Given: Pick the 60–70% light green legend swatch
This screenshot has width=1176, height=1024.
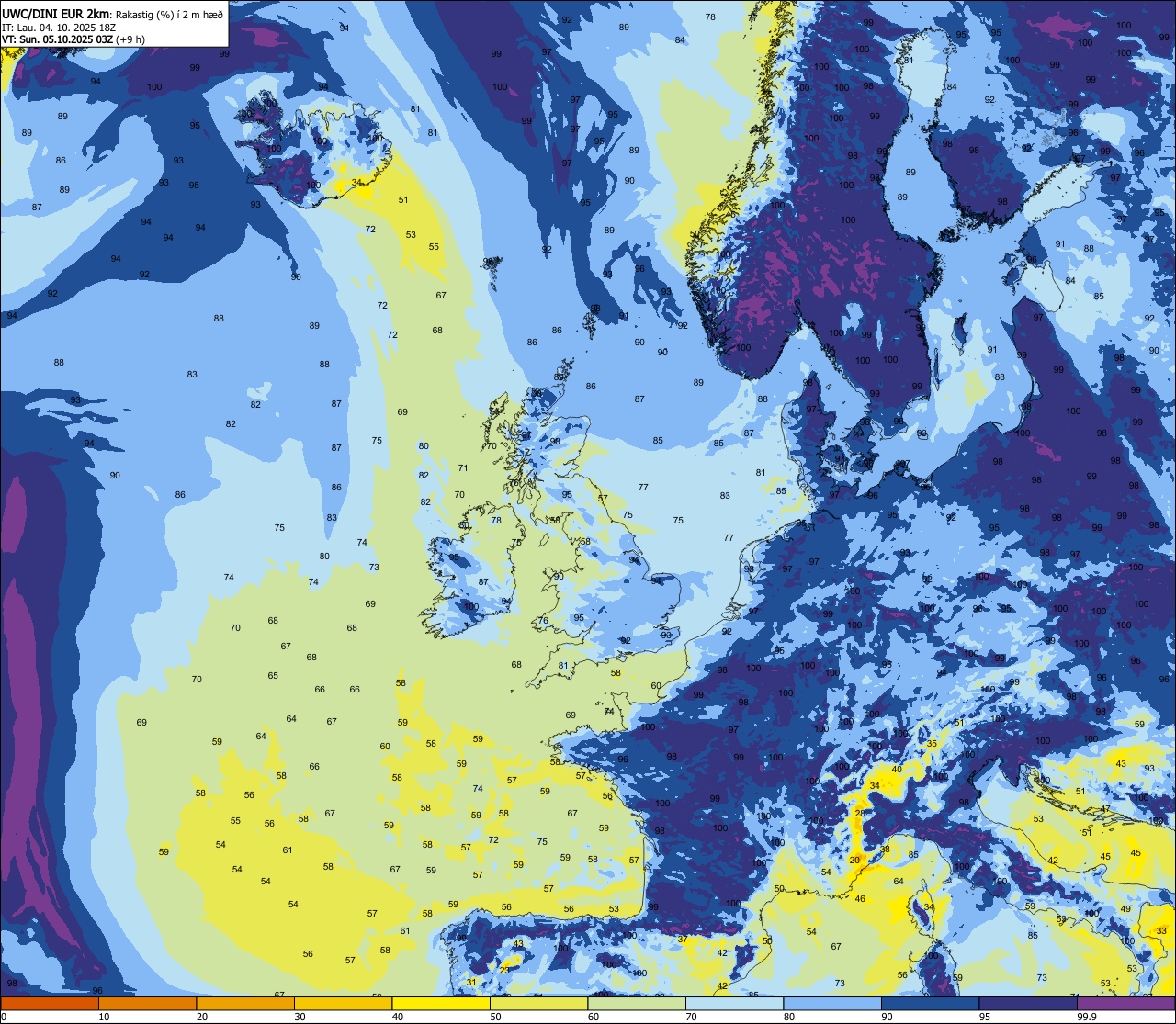Looking at the screenshot, I should click(637, 1003).
